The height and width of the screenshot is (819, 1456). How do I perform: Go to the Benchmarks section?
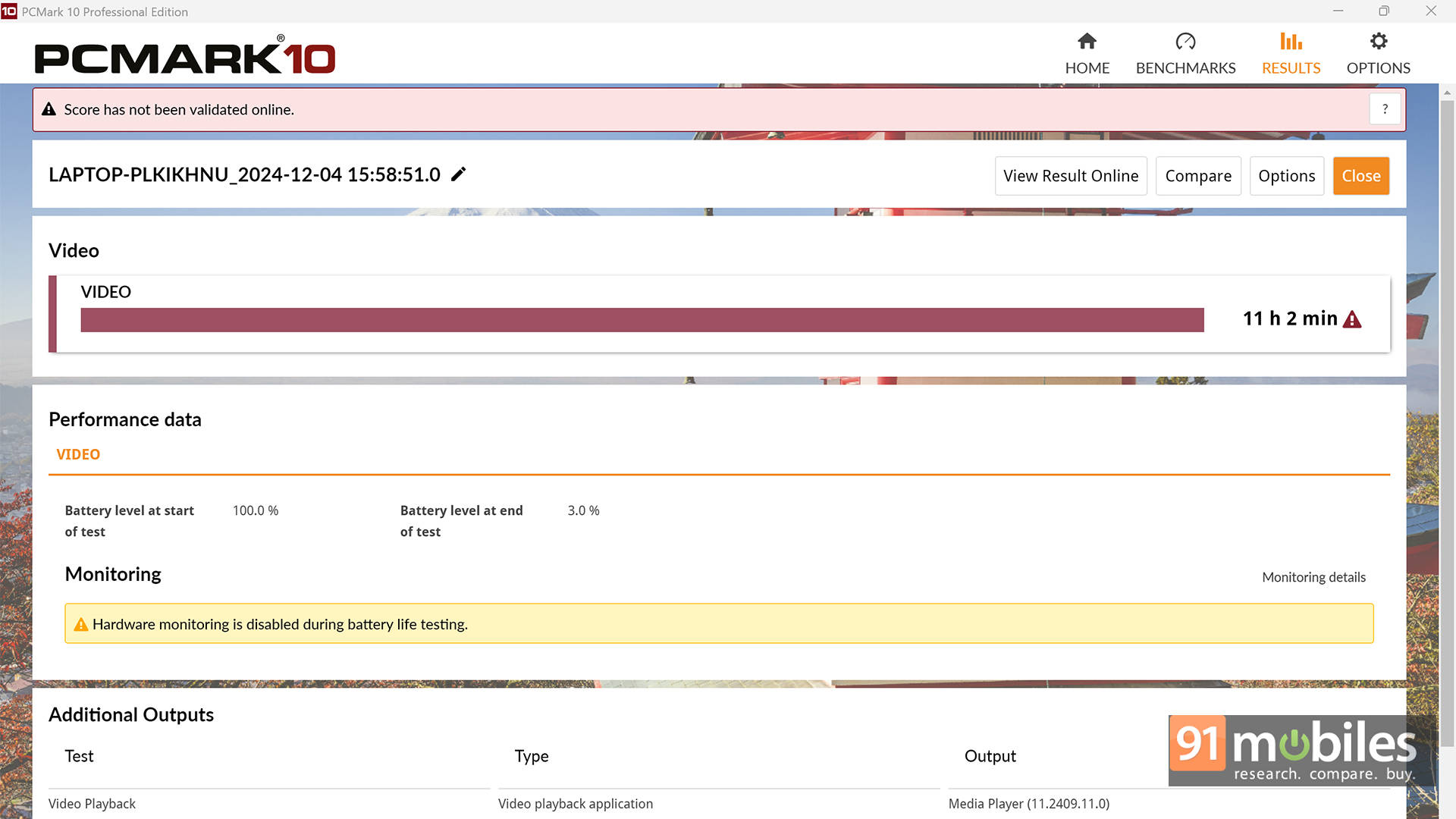[x=1185, y=54]
